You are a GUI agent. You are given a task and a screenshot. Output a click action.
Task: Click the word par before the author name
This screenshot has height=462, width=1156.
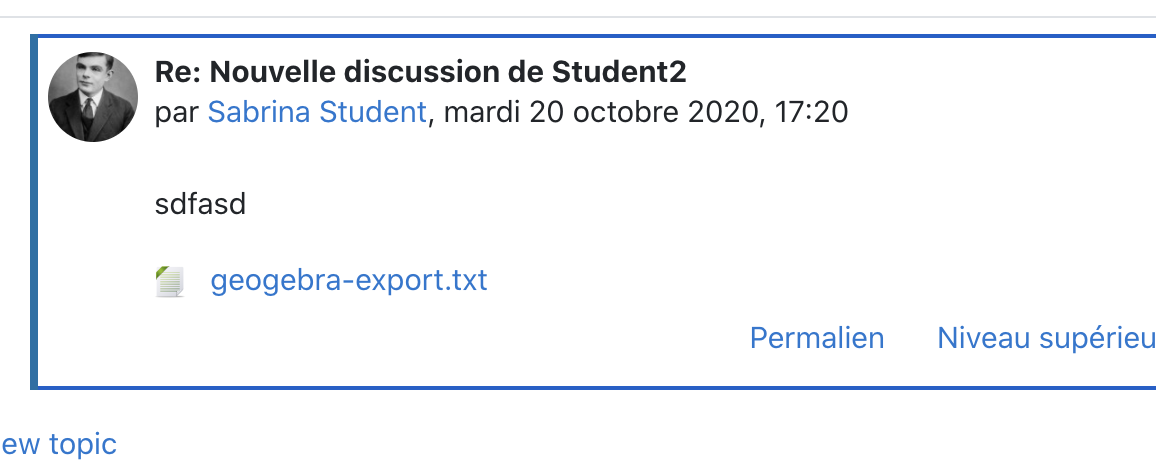point(178,114)
